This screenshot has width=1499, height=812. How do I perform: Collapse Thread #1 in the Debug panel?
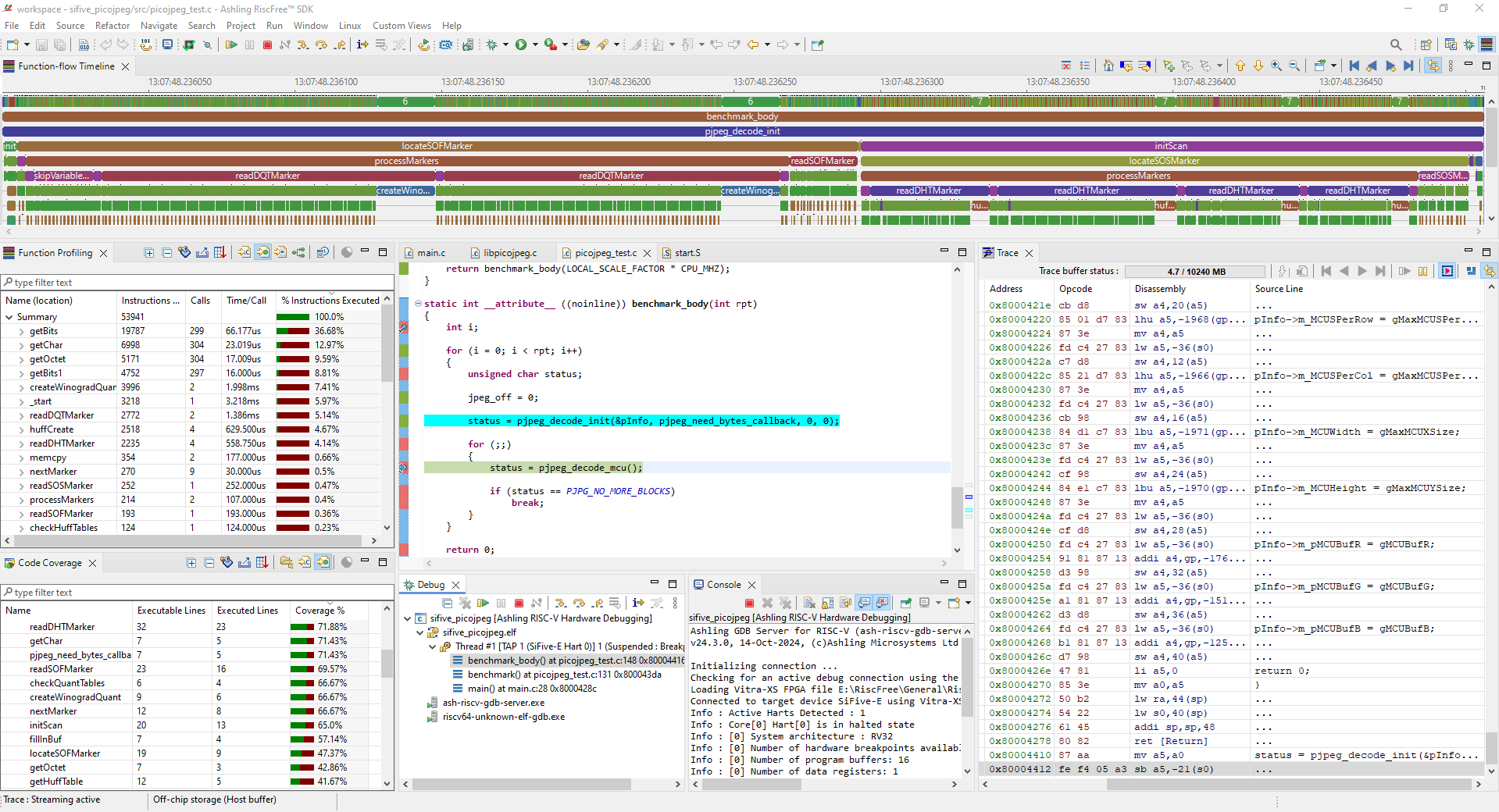pyautogui.click(x=433, y=647)
